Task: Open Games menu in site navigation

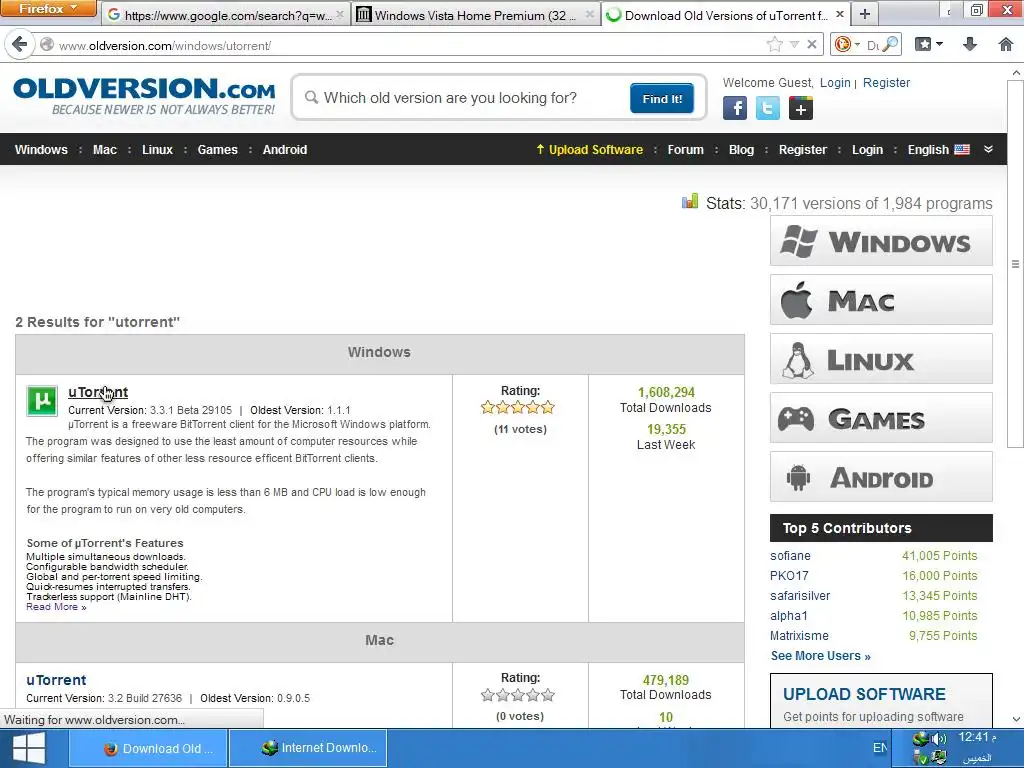Action: [217, 150]
